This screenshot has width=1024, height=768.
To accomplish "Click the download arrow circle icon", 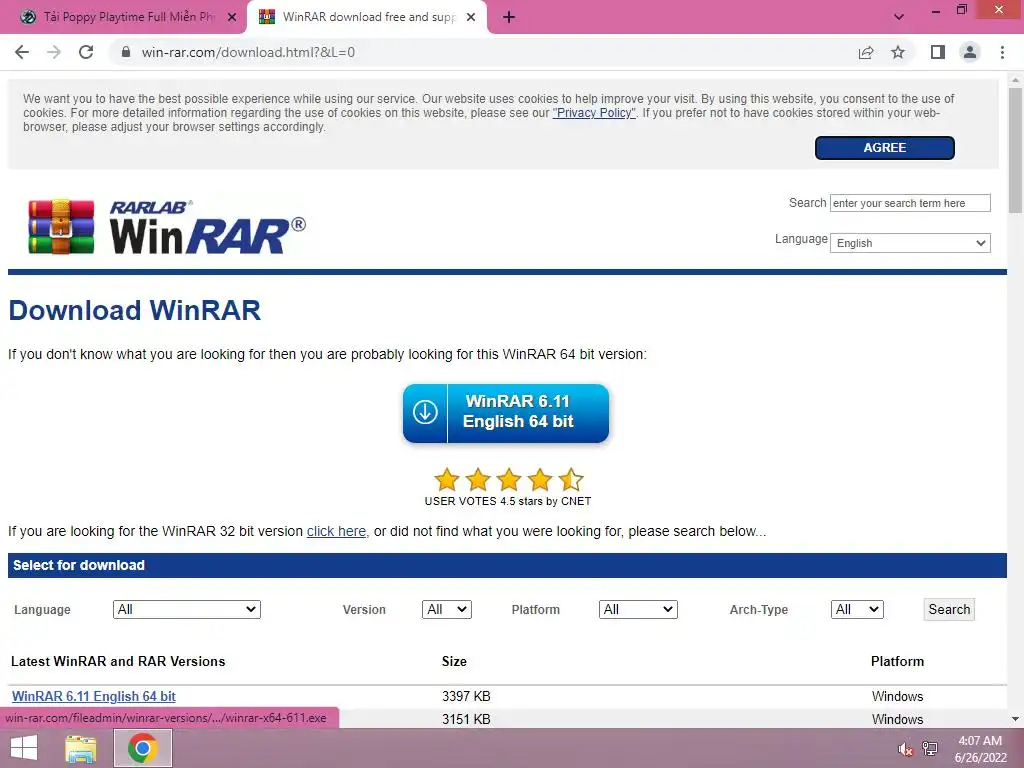I will tap(425, 413).
